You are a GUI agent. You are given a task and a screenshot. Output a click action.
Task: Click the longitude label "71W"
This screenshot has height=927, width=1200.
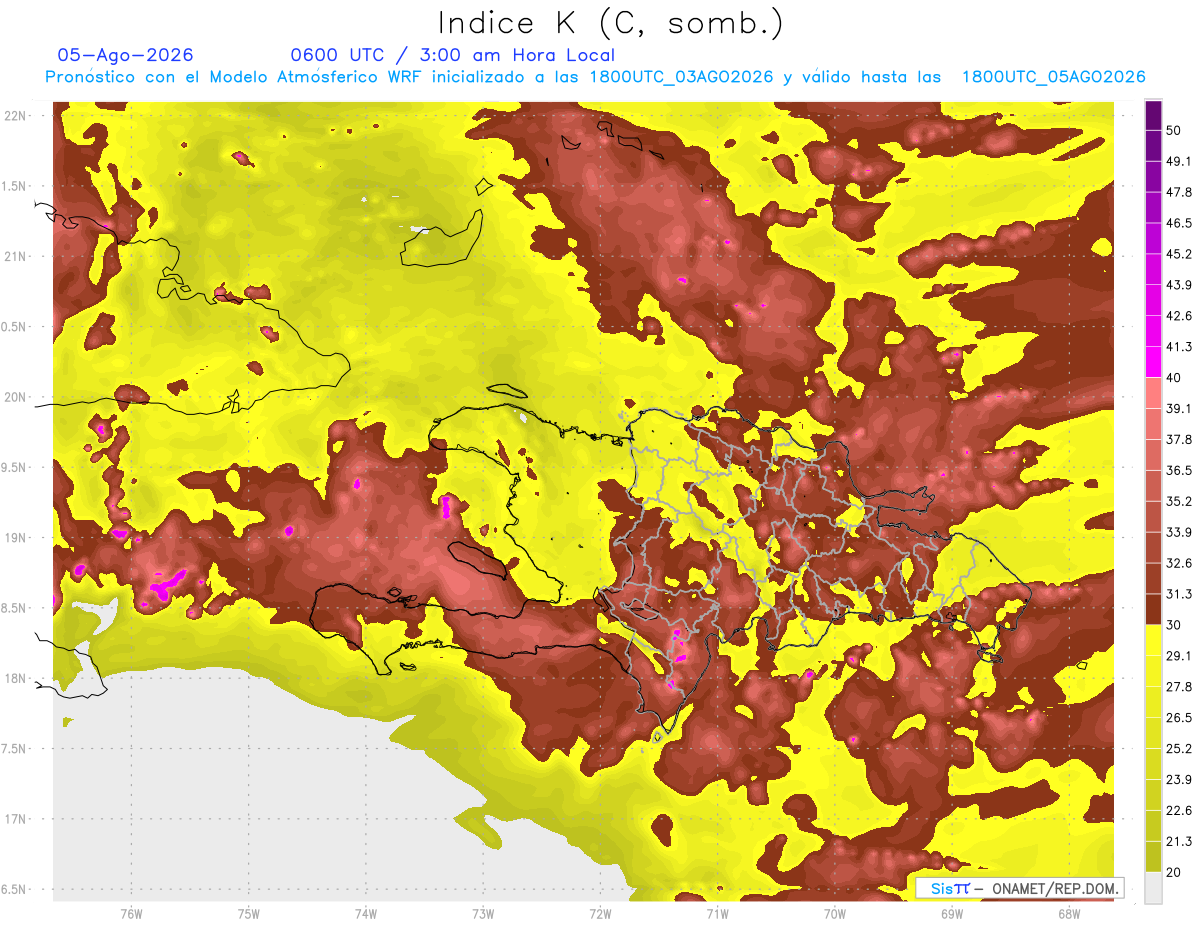(716, 914)
